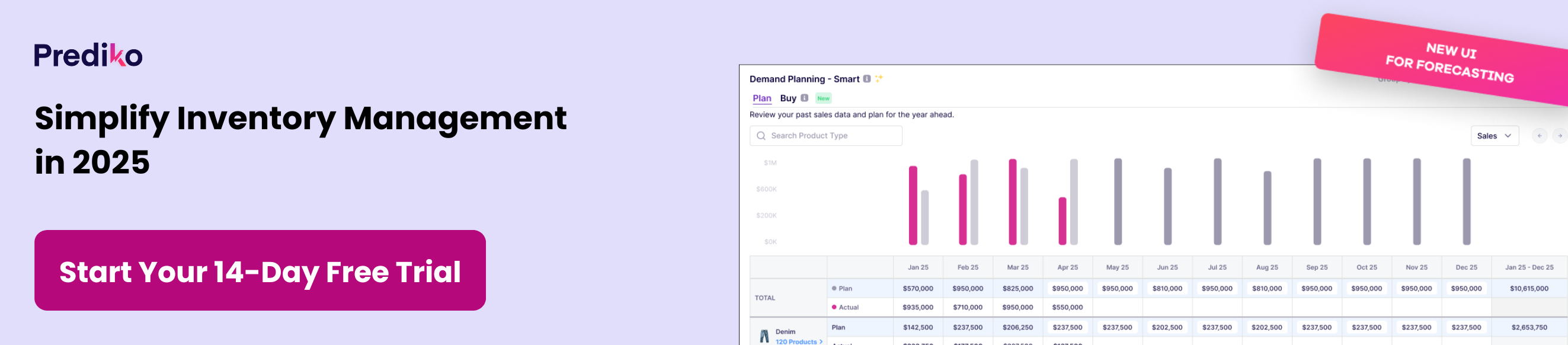This screenshot has width=1568, height=345.
Task: Click Denim yearly total $2,653,750
Action: 1529,327
